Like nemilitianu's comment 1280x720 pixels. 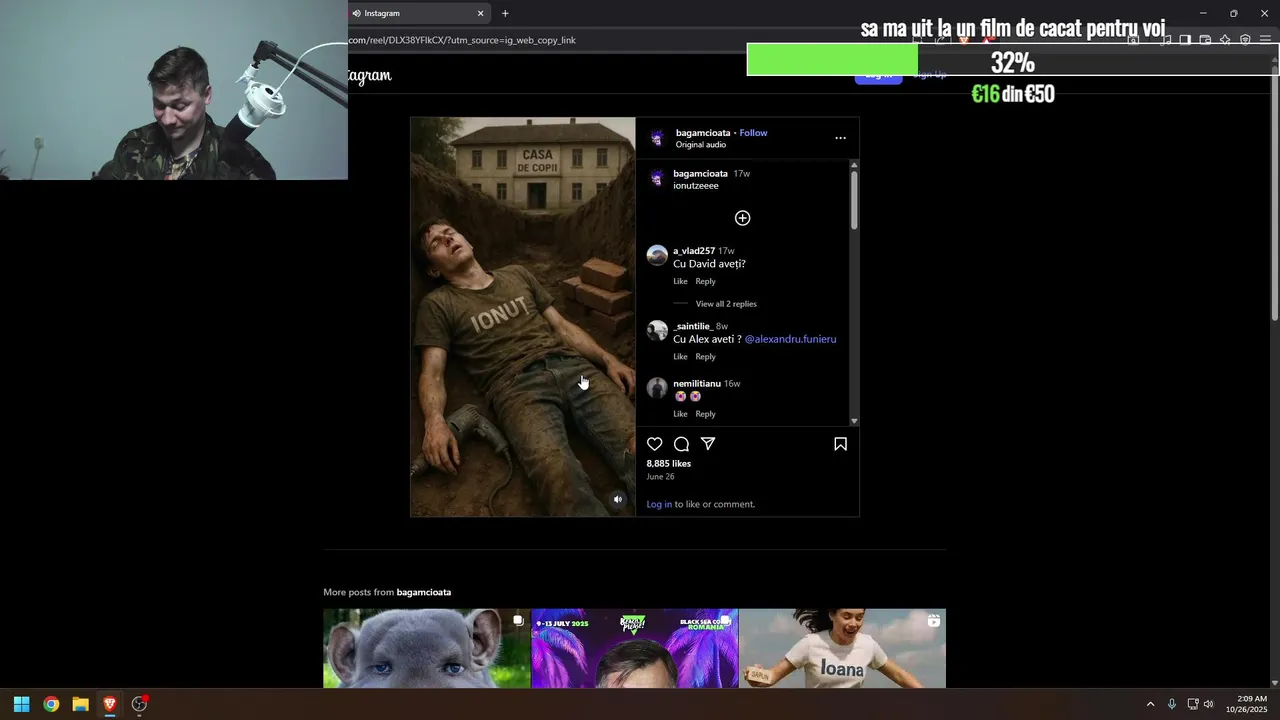(680, 414)
